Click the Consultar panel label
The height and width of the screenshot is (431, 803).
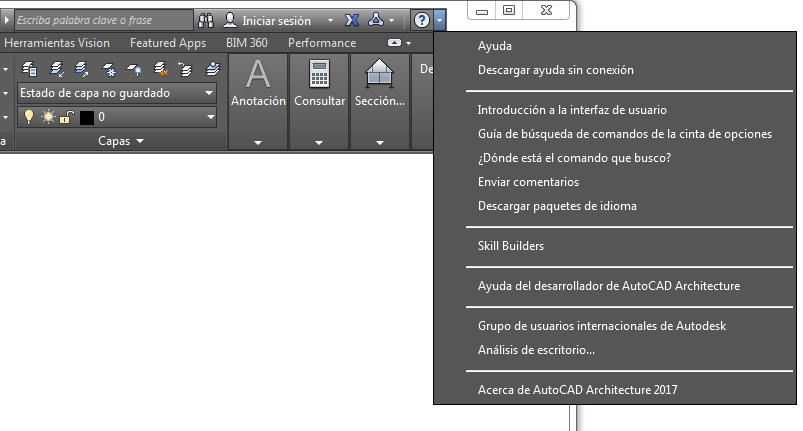pyautogui.click(x=320, y=101)
